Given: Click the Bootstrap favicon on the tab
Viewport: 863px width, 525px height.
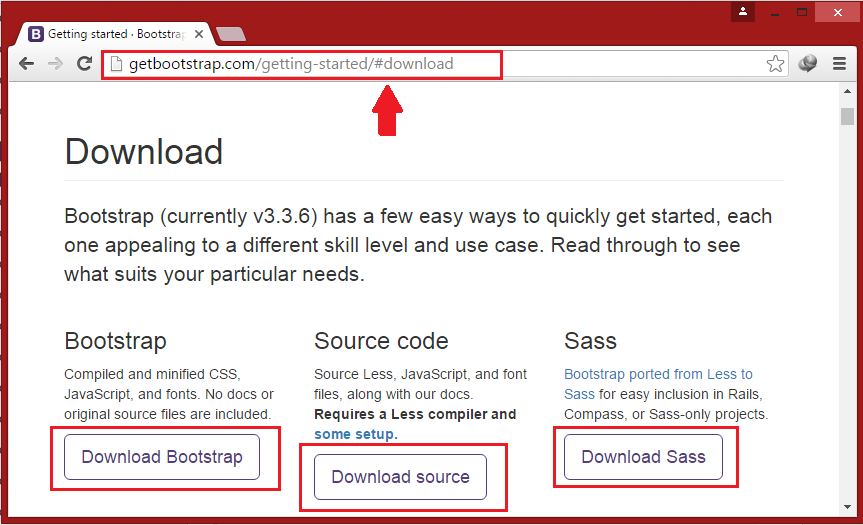Looking at the screenshot, I should 36,34.
